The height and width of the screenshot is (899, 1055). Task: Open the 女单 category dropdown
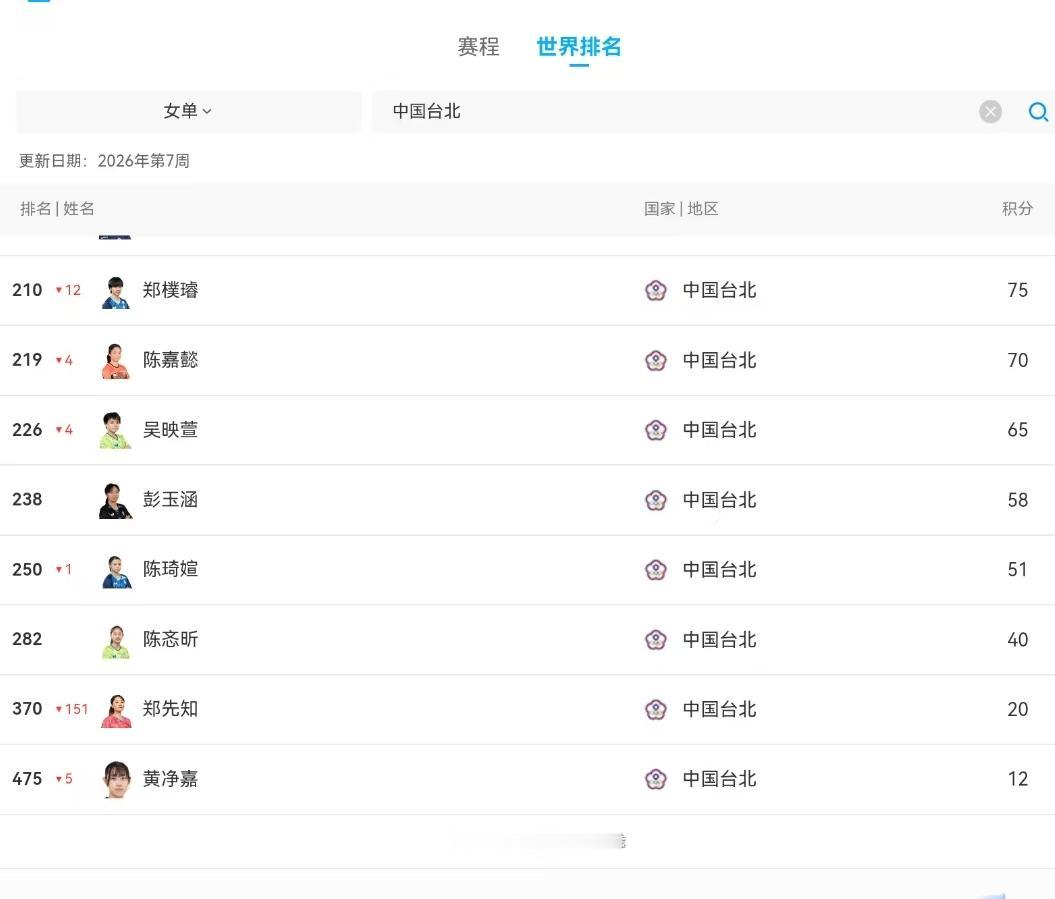[188, 111]
